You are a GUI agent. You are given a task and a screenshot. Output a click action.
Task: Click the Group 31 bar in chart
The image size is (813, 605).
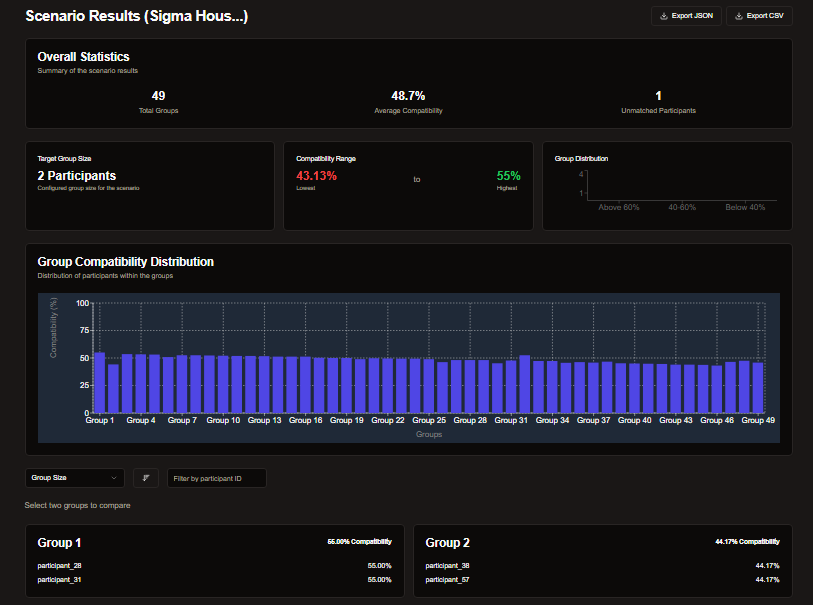point(525,383)
